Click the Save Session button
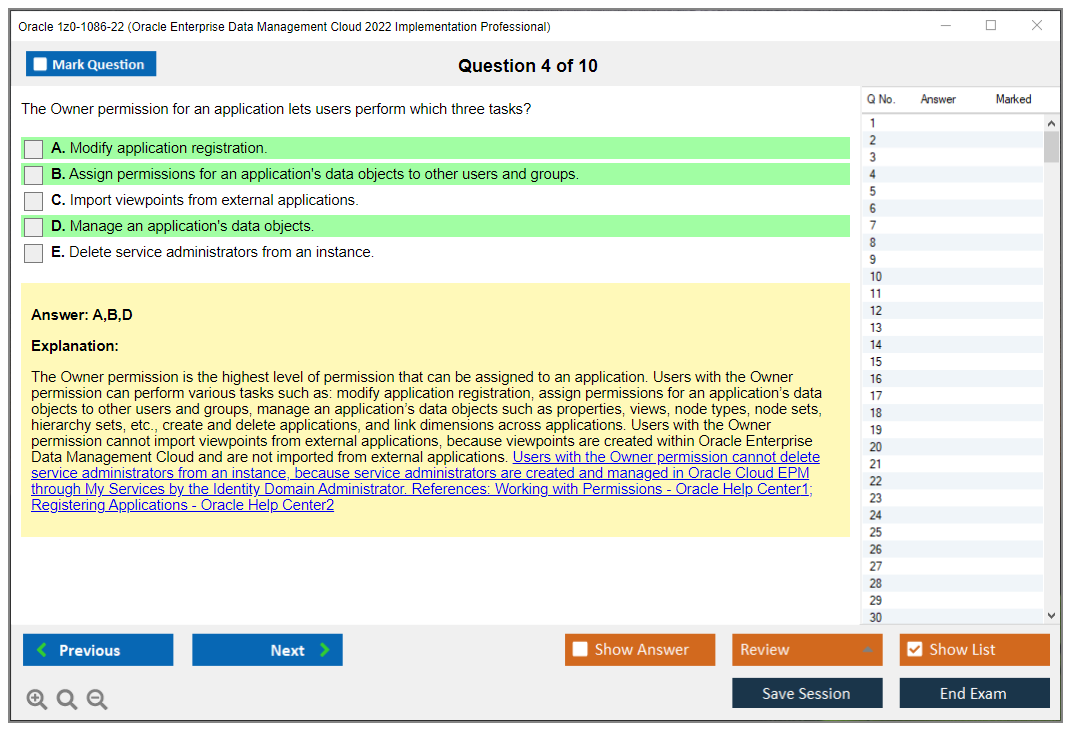Screen dimensions: 1075x735 [x=807, y=692]
